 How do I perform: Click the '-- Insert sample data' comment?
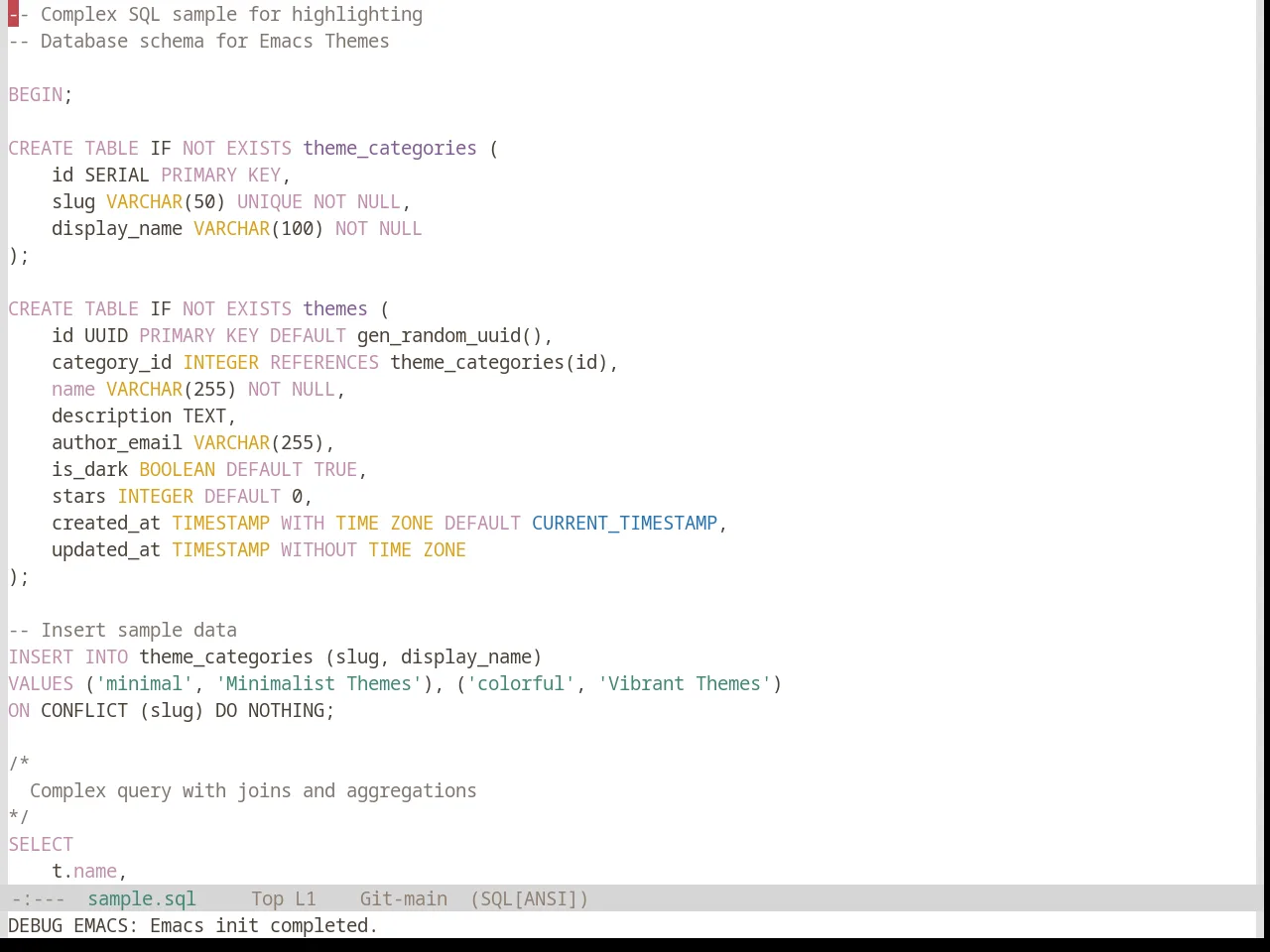click(x=123, y=630)
